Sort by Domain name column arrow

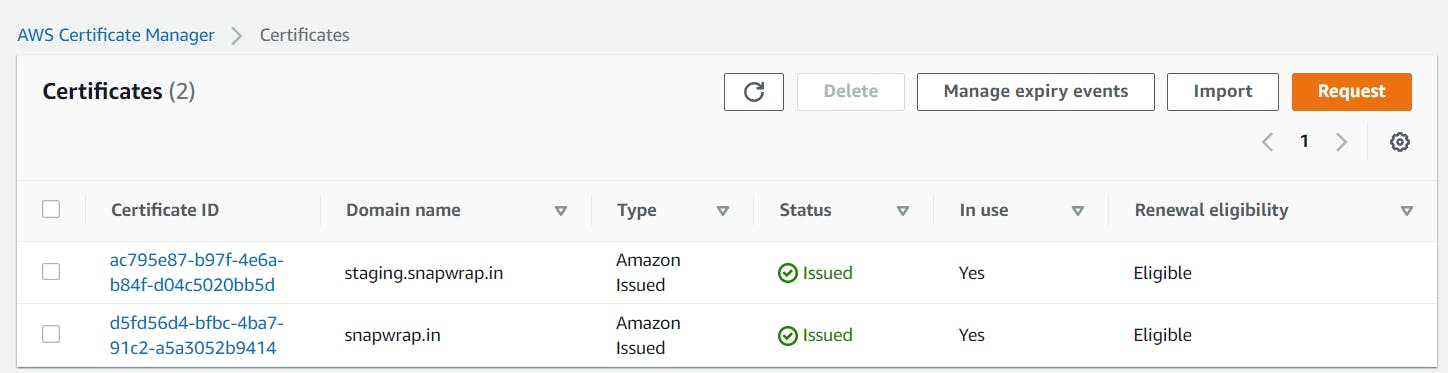[561, 211]
